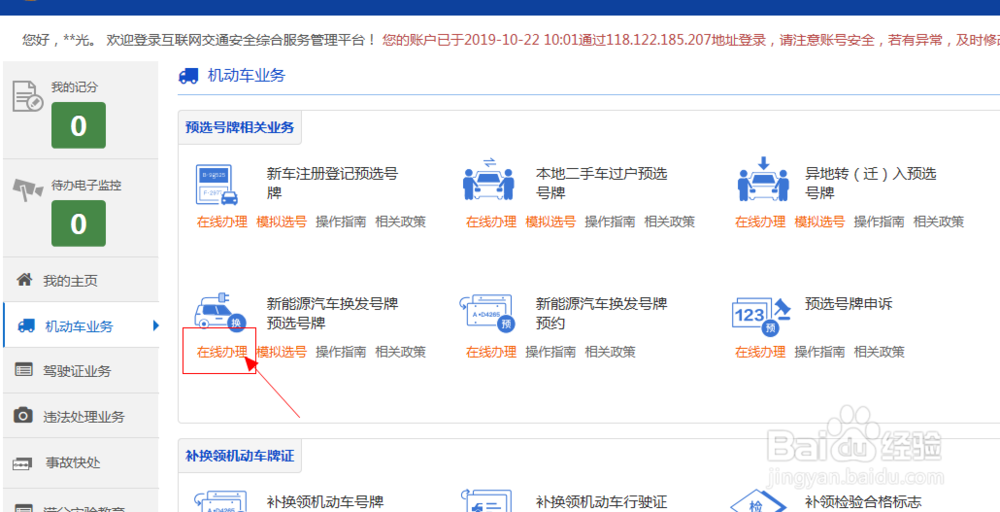Open 操作指南 under 异地转（迁）入预选号牌
This screenshot has width=1000, height=512.
[879, 222]
